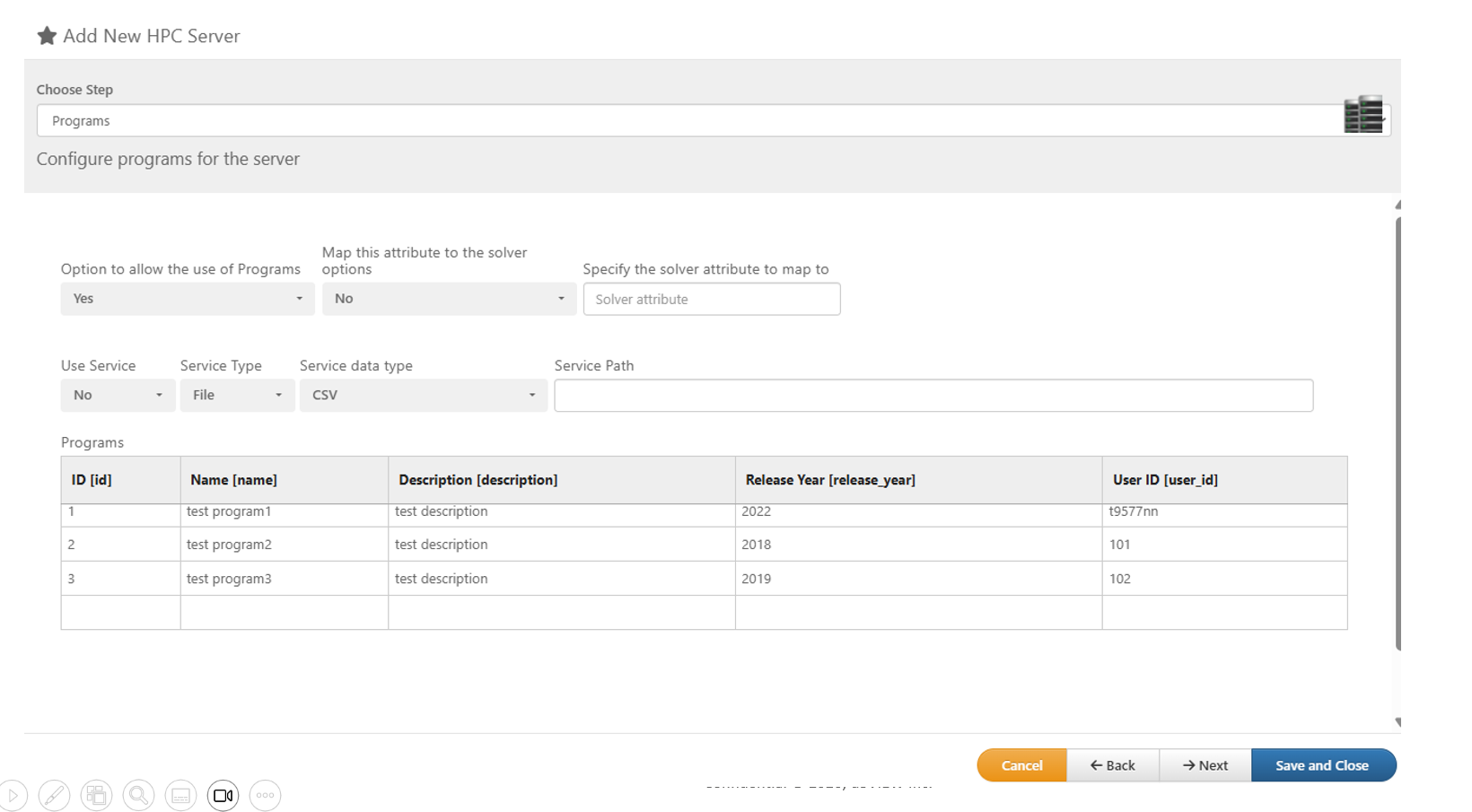
Task: Click the server rack icon
Action: [x=1363, y=115]
